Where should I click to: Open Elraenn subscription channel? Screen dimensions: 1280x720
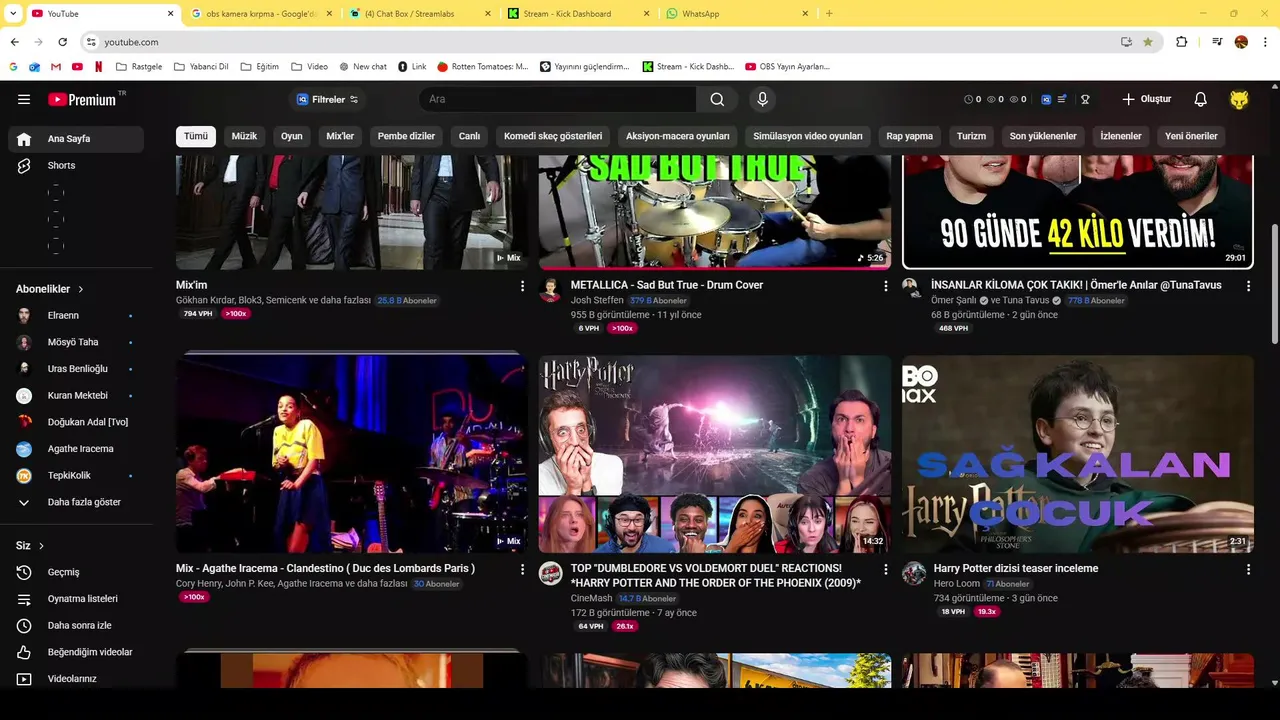point(76,315)
